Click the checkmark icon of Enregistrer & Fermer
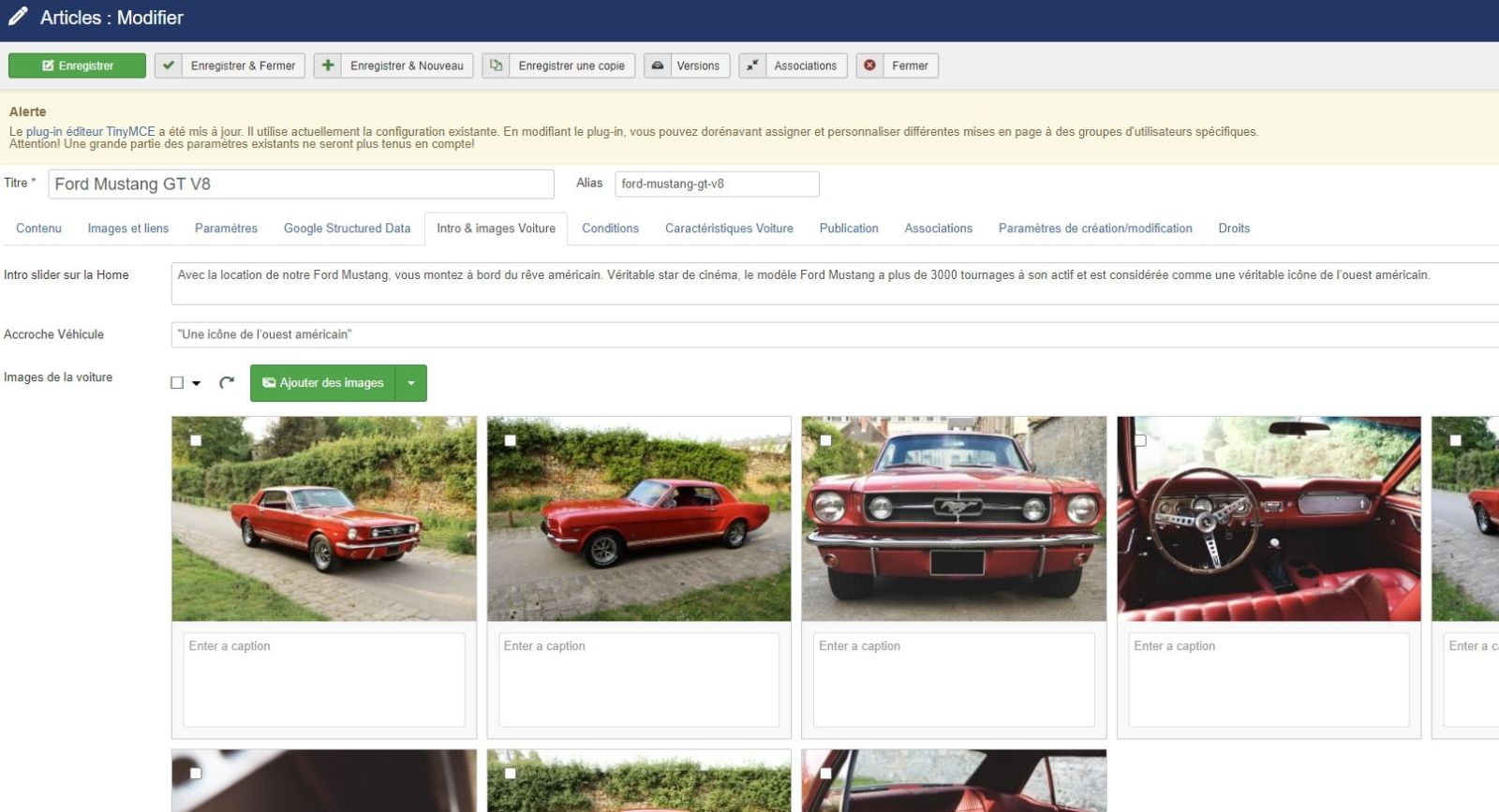 [169, 66]
